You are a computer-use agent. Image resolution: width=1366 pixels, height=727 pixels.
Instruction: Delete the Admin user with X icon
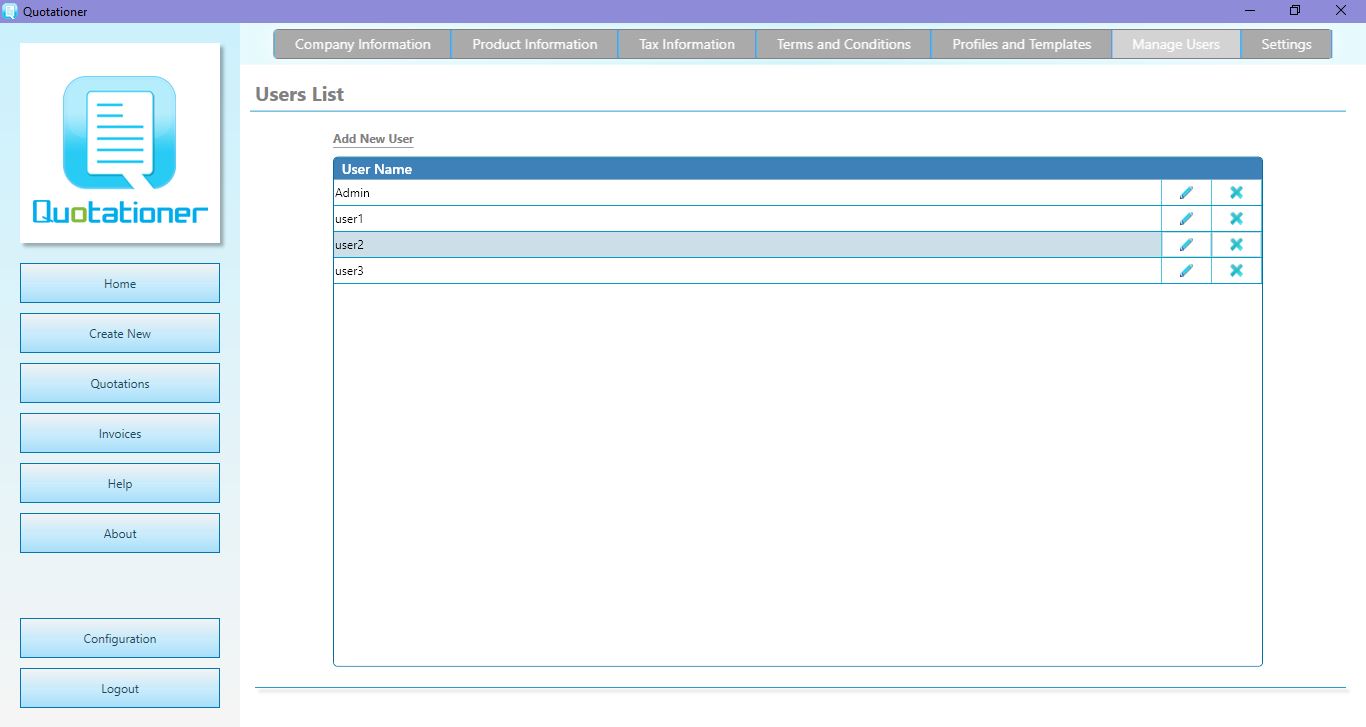tap(1236, 193)
